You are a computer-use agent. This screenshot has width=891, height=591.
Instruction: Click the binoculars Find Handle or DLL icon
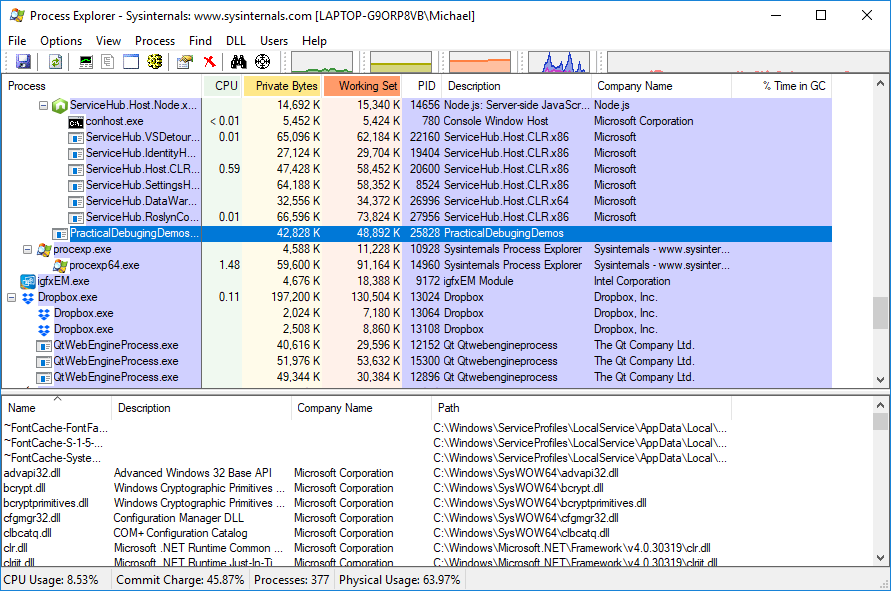pyautogui.click(x=239, y=61)
